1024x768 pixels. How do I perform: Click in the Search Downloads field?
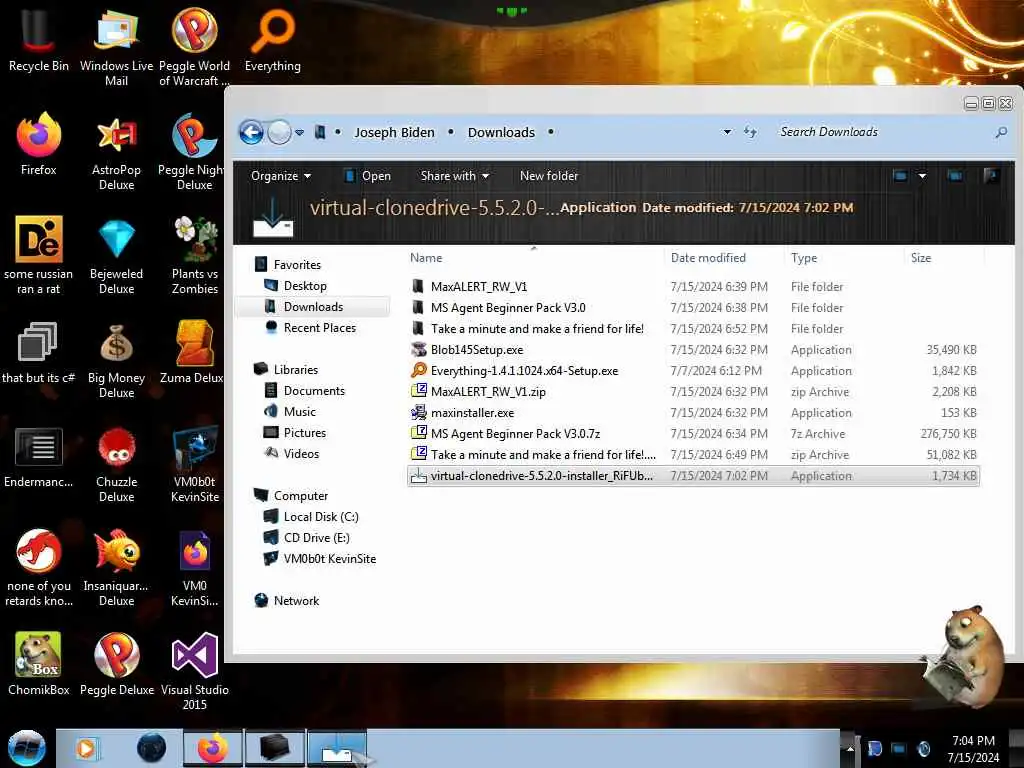882,132
